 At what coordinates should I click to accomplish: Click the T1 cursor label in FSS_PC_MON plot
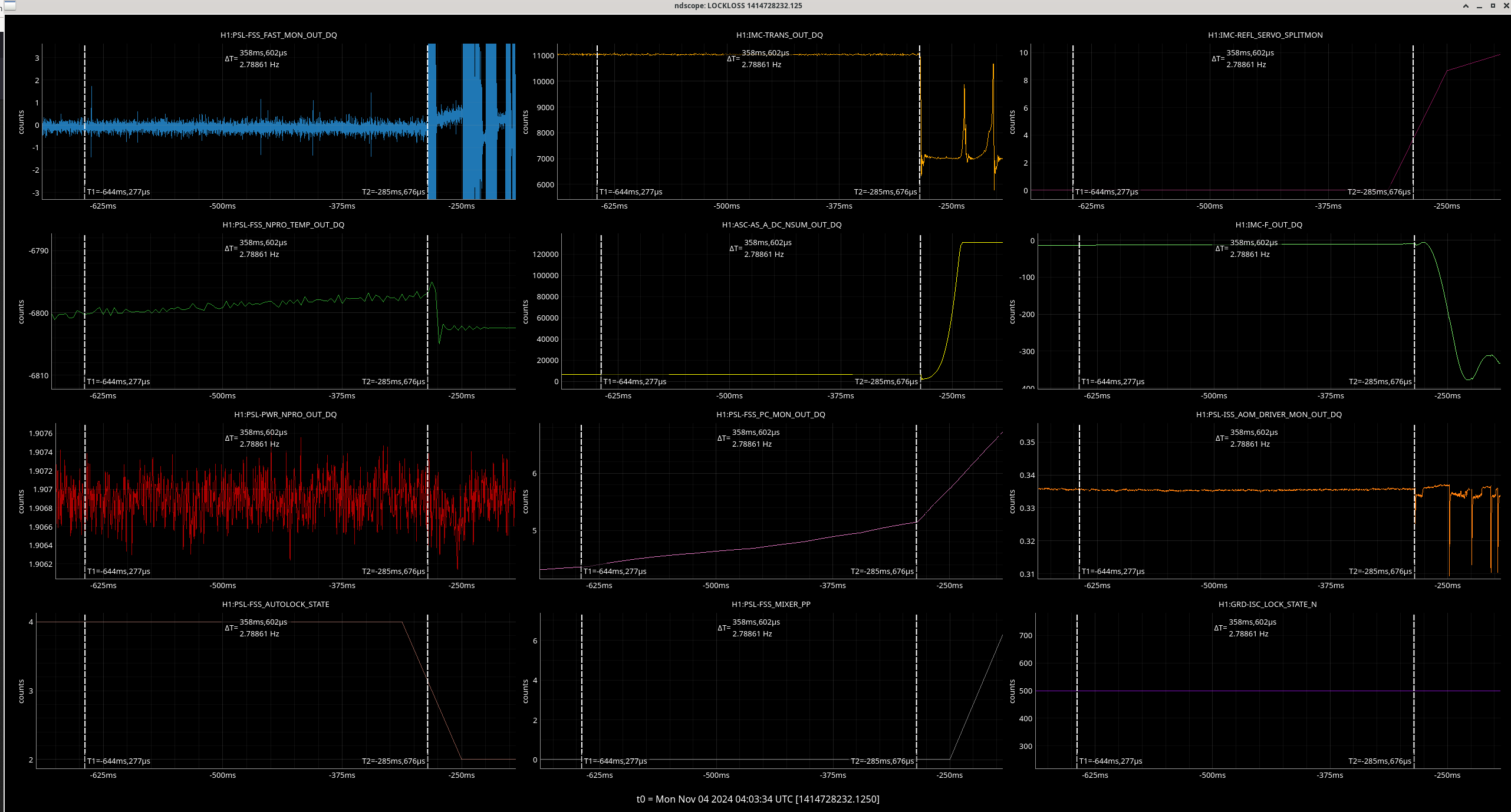click(615, 572)
